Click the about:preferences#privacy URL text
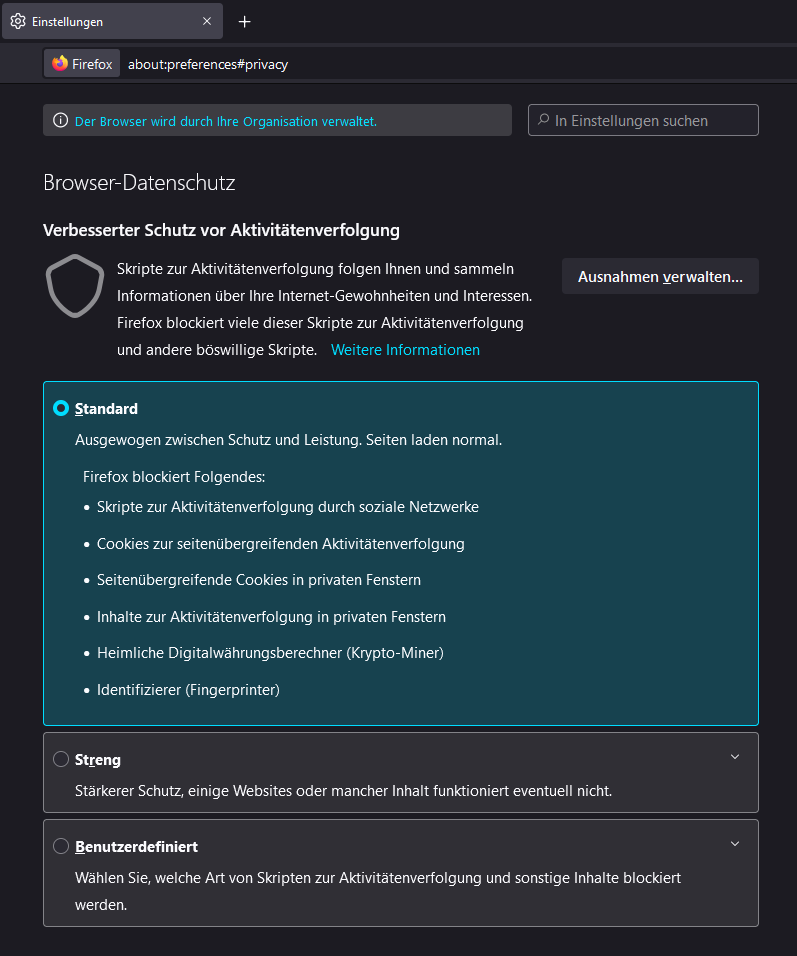The image size is (797, 956). [x=207, y=63]
